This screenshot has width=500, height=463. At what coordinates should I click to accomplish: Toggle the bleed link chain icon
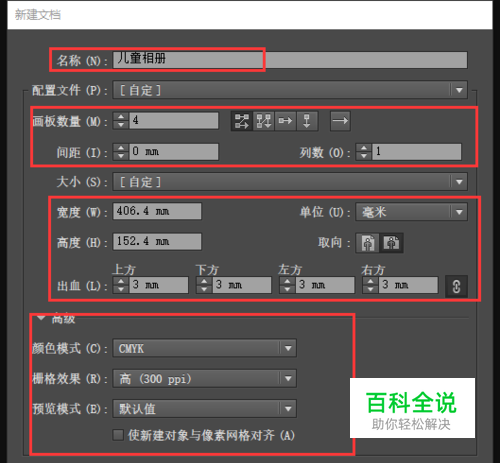point(456,286)
